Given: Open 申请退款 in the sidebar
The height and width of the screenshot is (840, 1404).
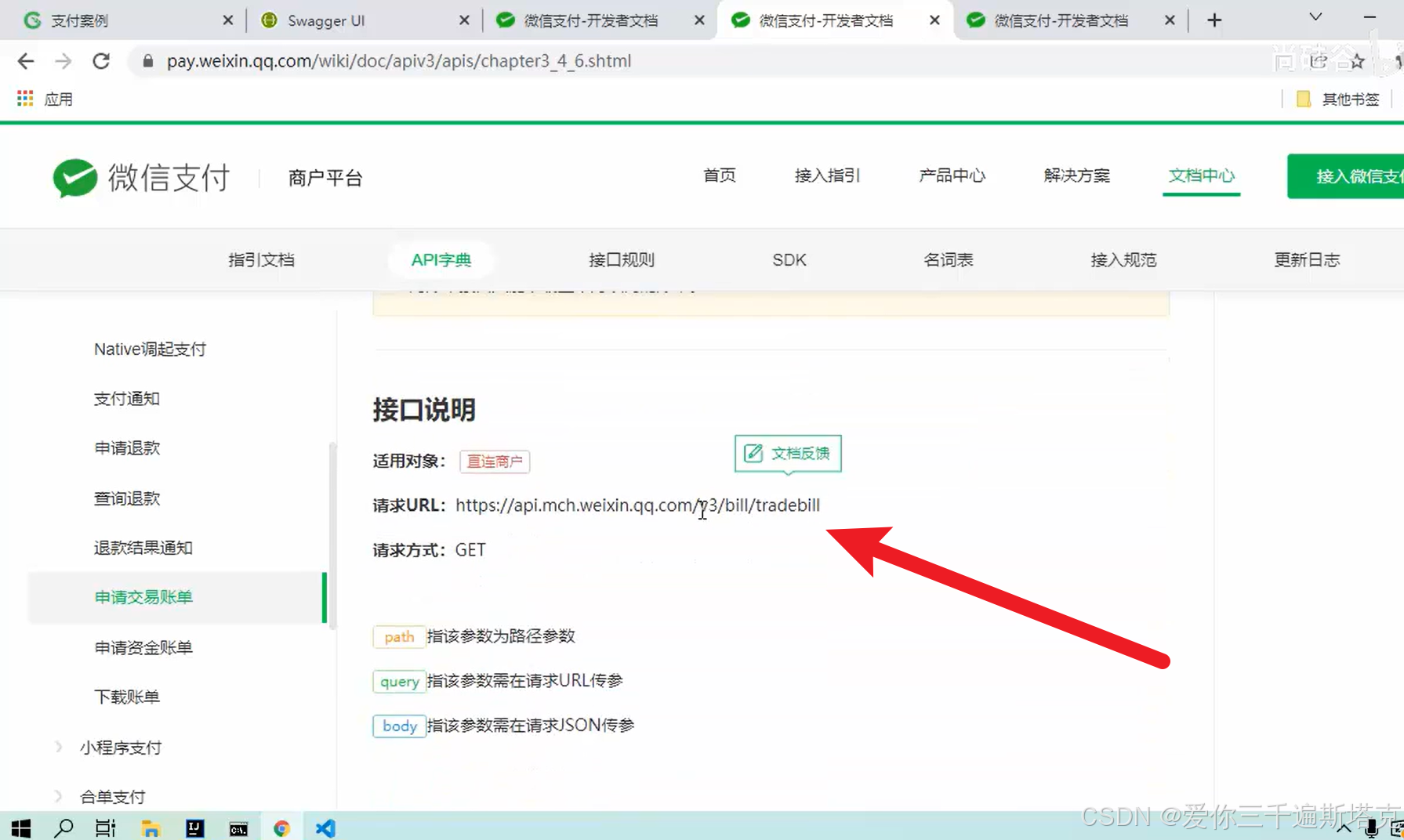Looking at the screenshot, I should tap(127, 448).
